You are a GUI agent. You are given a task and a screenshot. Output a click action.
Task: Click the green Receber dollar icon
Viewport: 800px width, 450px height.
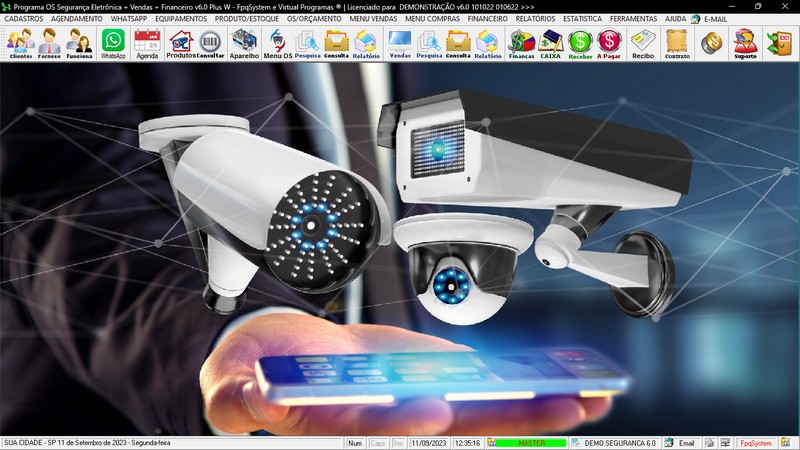tap(580, 44)
